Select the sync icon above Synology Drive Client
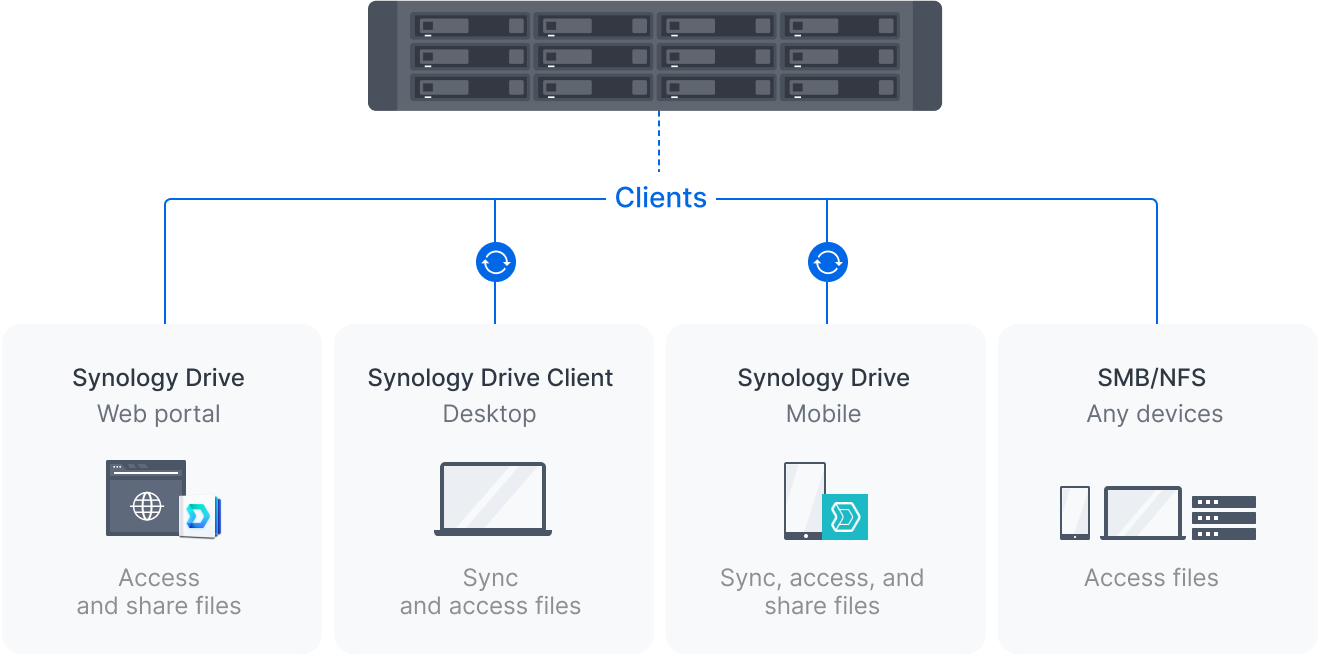 (493, 261)
